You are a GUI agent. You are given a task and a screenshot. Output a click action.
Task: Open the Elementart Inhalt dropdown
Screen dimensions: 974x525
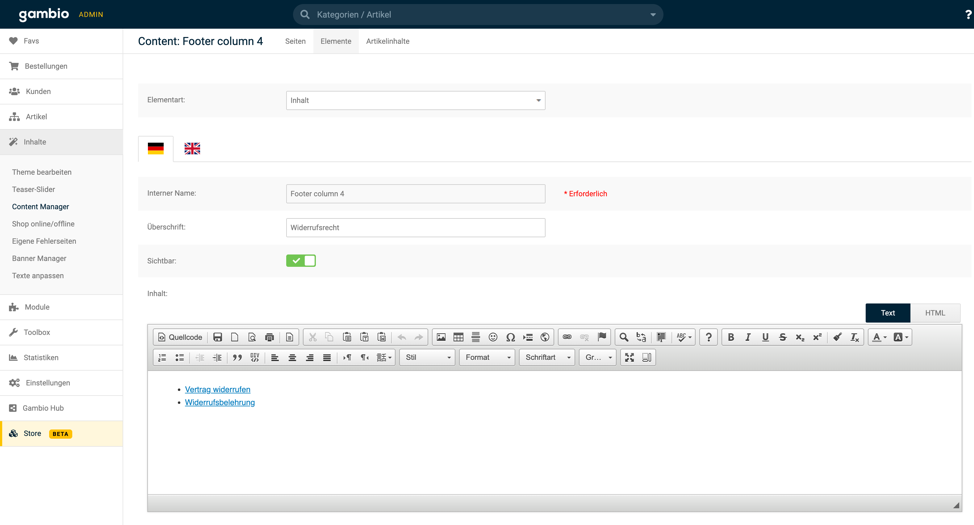pyautogui.click(x=416, y=100)
